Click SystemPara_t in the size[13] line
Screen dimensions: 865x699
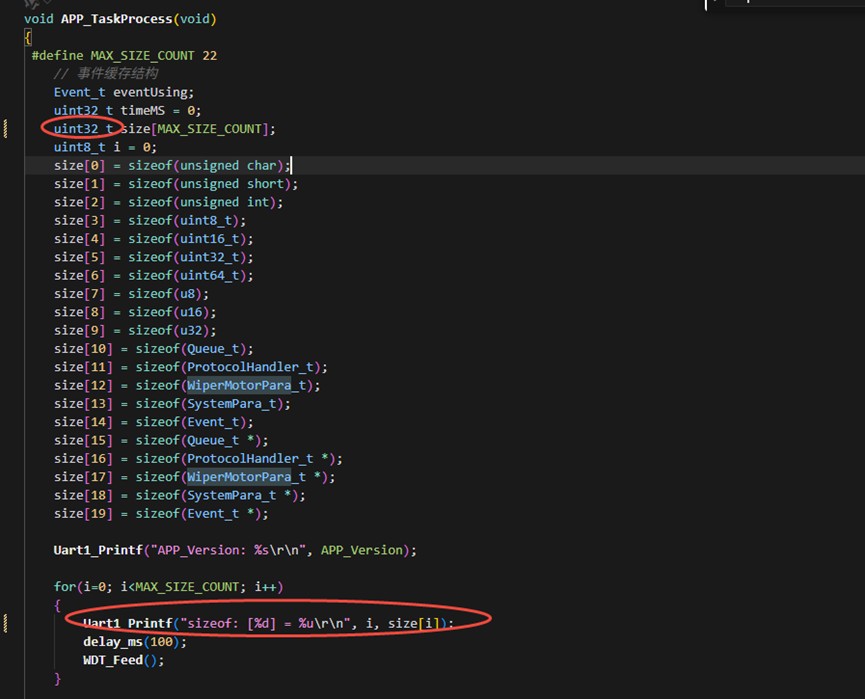pos(232,404)
